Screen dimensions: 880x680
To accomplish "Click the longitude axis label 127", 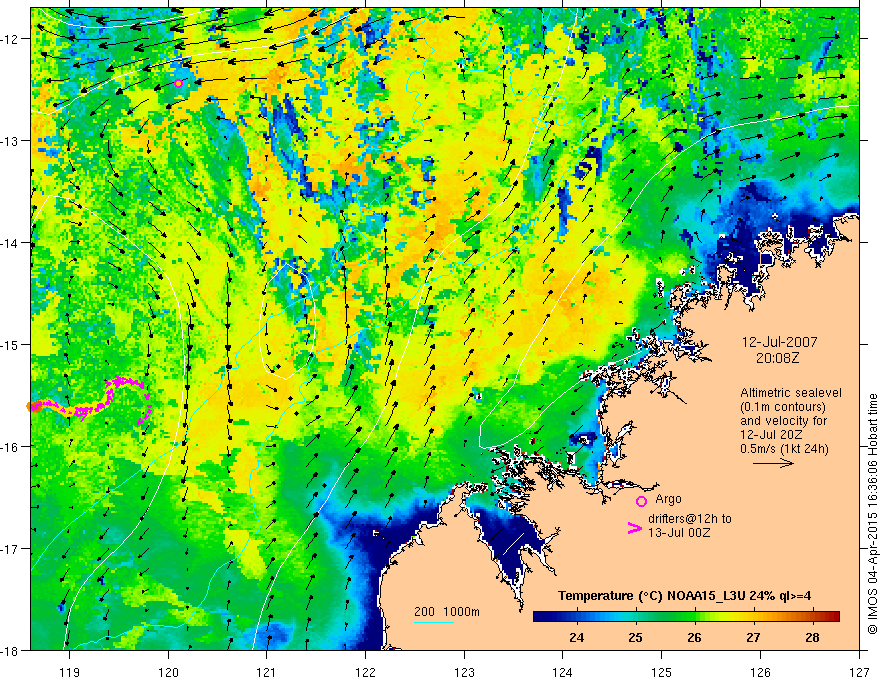I will [859, 672].
